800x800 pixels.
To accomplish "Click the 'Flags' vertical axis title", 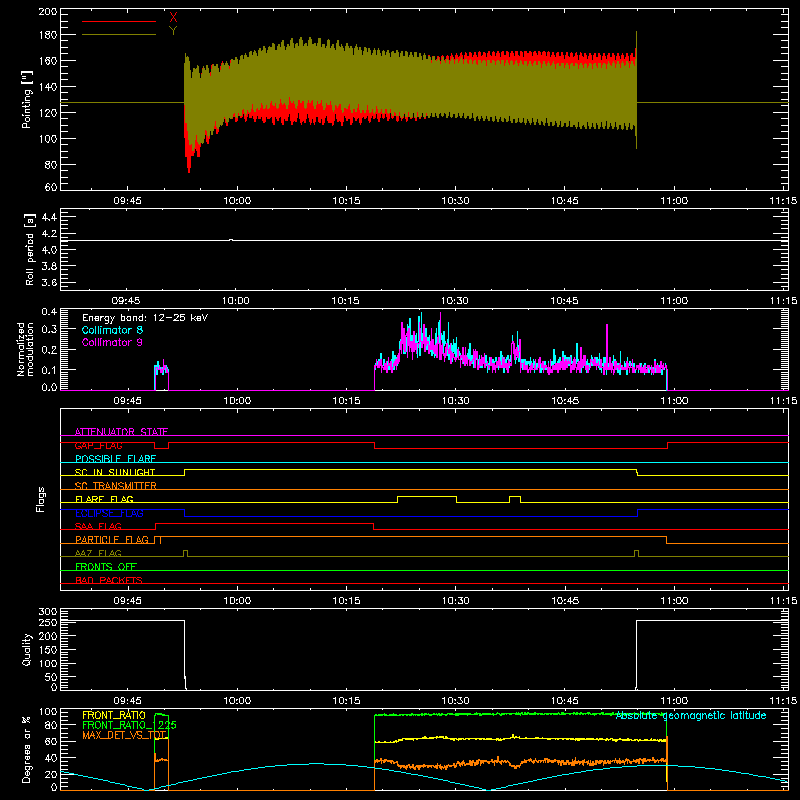I will point(40,499).
